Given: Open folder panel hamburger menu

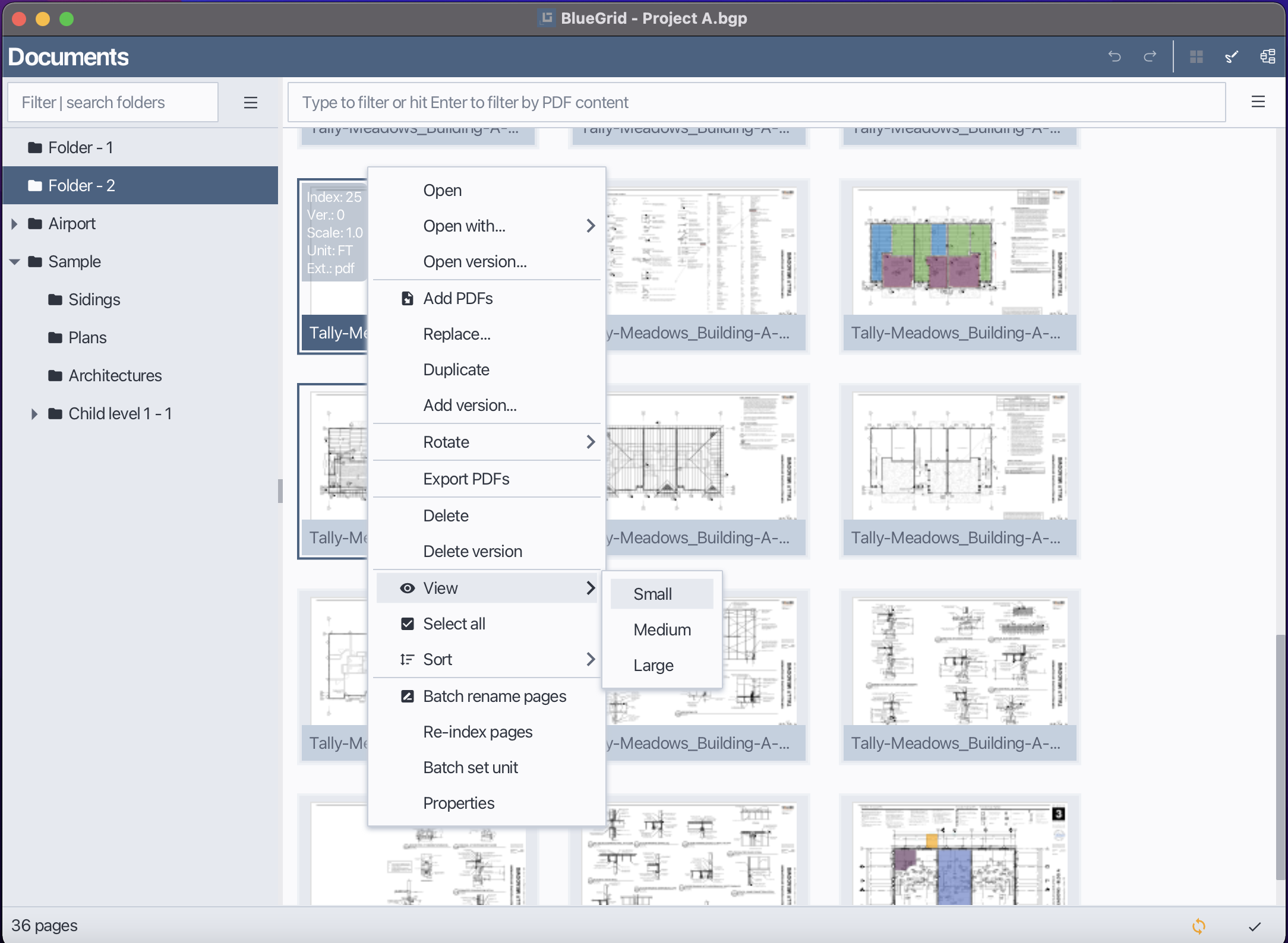Looking at the screenshot, I should pos(251,103).
